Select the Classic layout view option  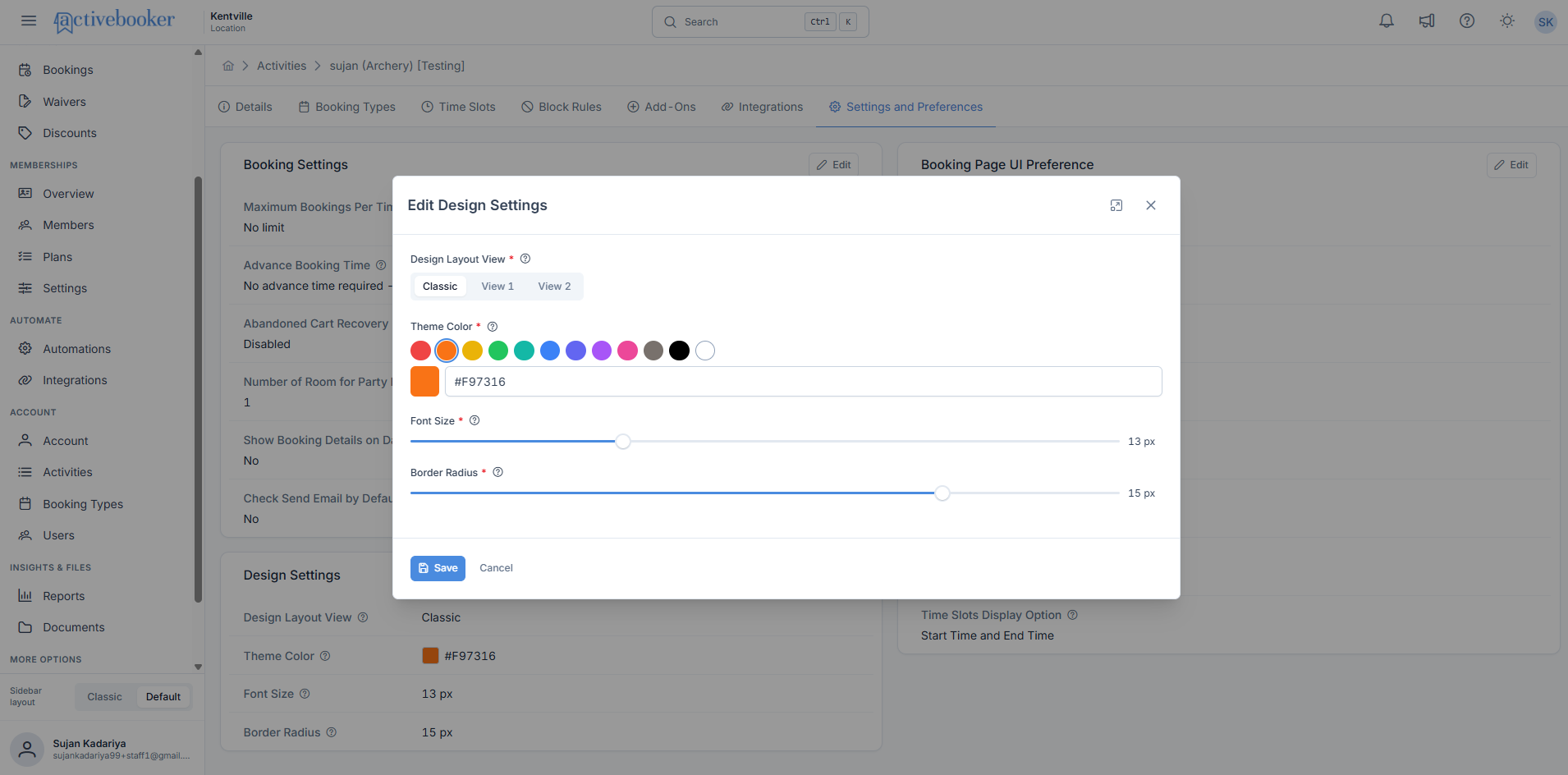pos(440,287)
